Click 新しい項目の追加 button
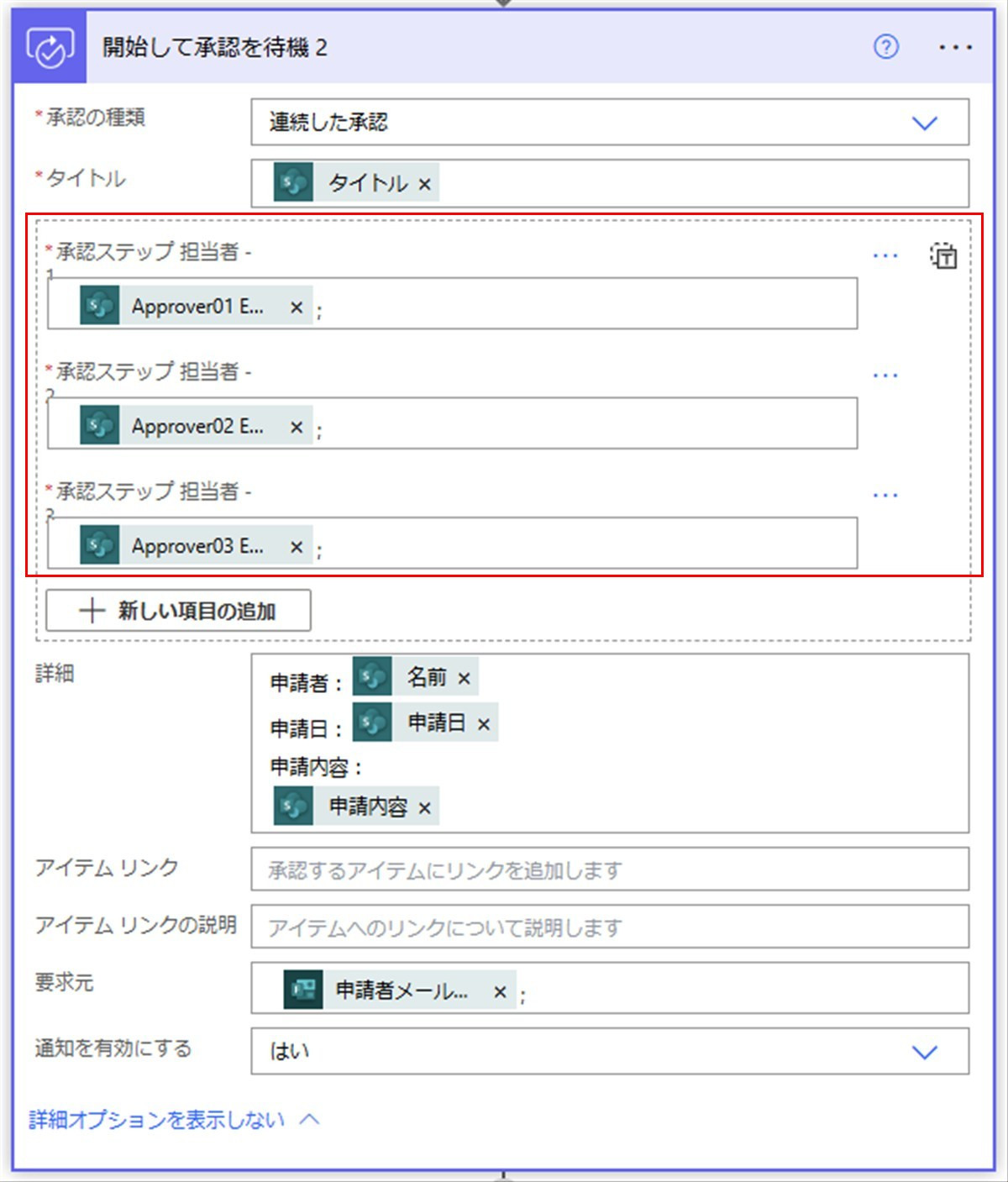1008x1182 pixels. 178,611
